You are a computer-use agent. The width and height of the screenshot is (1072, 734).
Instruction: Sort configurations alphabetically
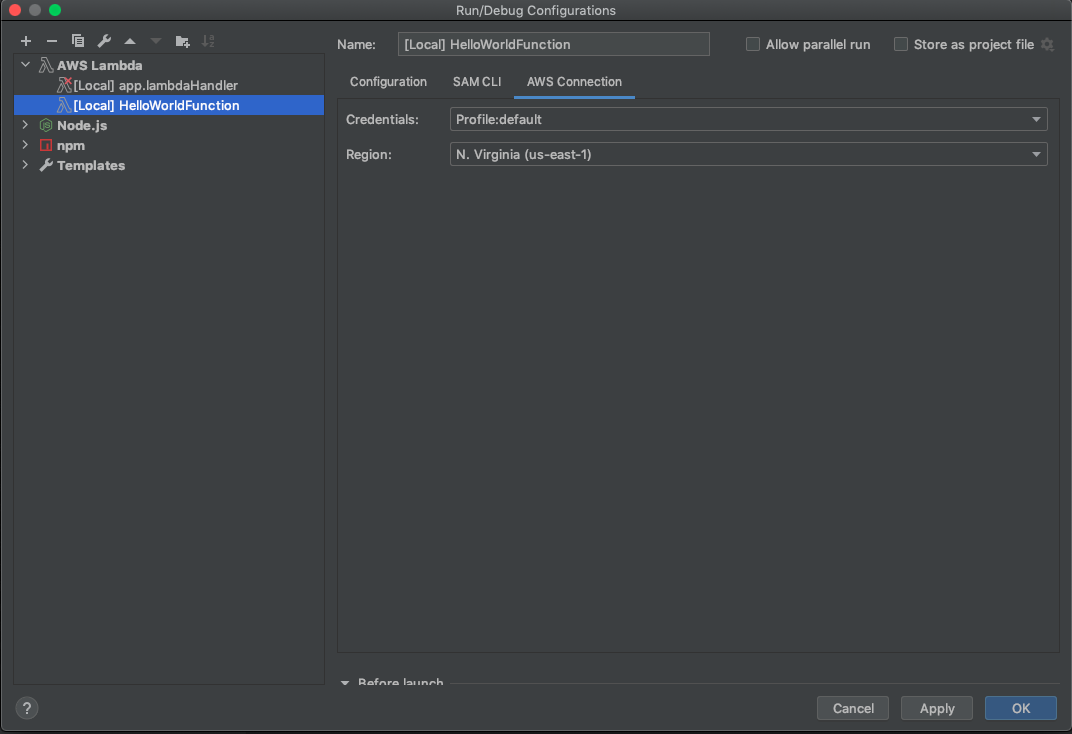[x=209, y=41]
